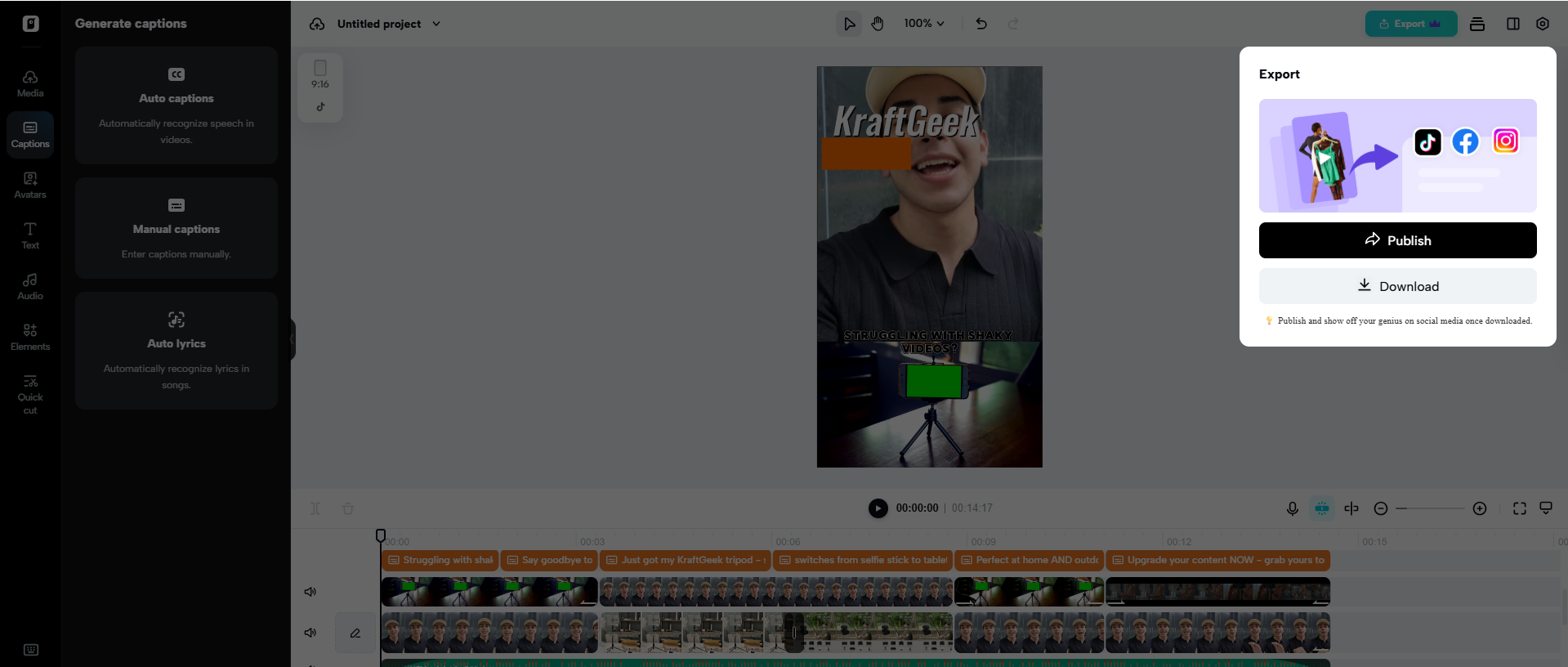Open the Quick cut sidebar tool
This screenshot has height=667, width=1568.
pos(30,394)
